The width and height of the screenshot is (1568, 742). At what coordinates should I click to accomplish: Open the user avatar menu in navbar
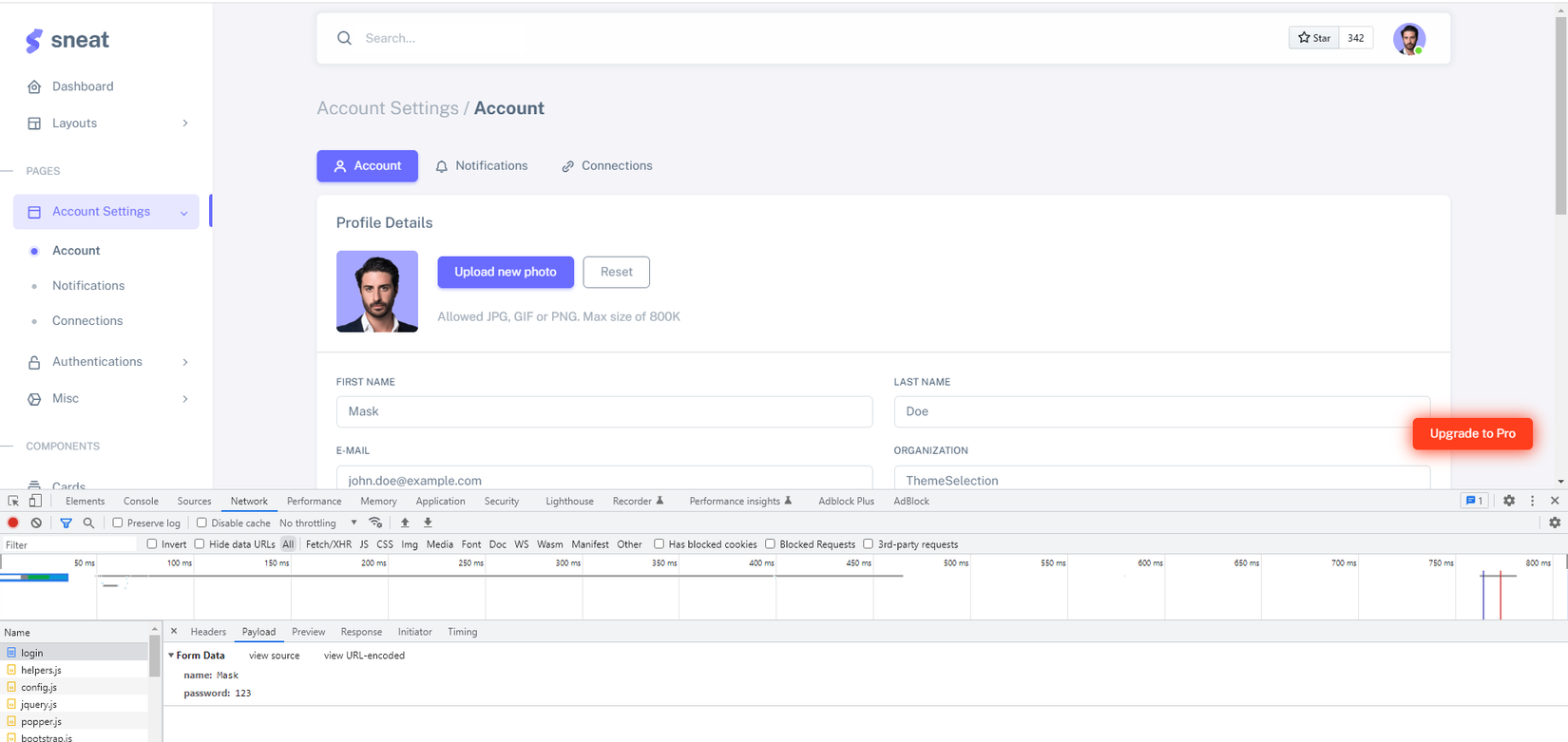[1408, 39]
